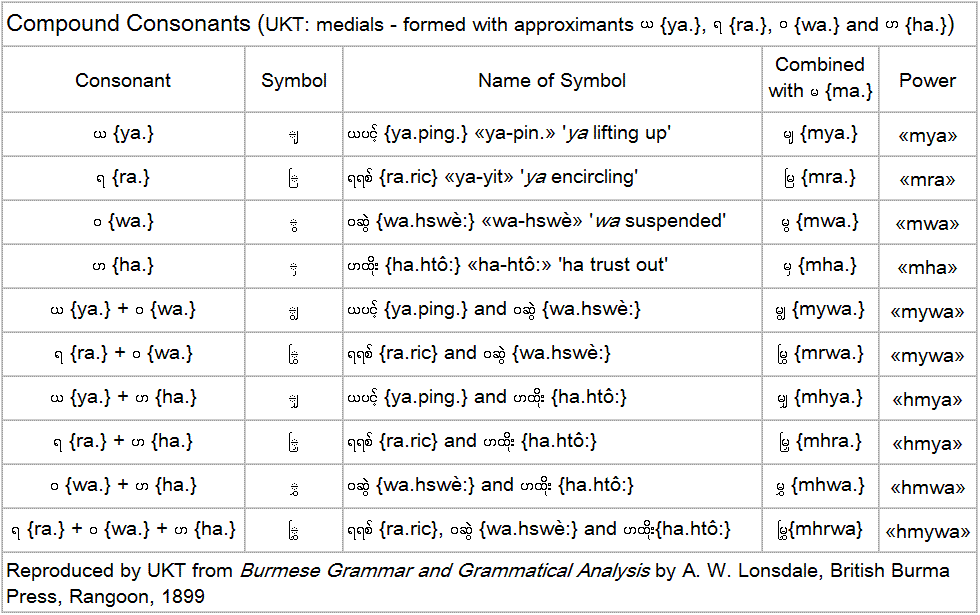Click the "Consonant" column header
Viewport: 980px width, 615px height.
[123, 81]
